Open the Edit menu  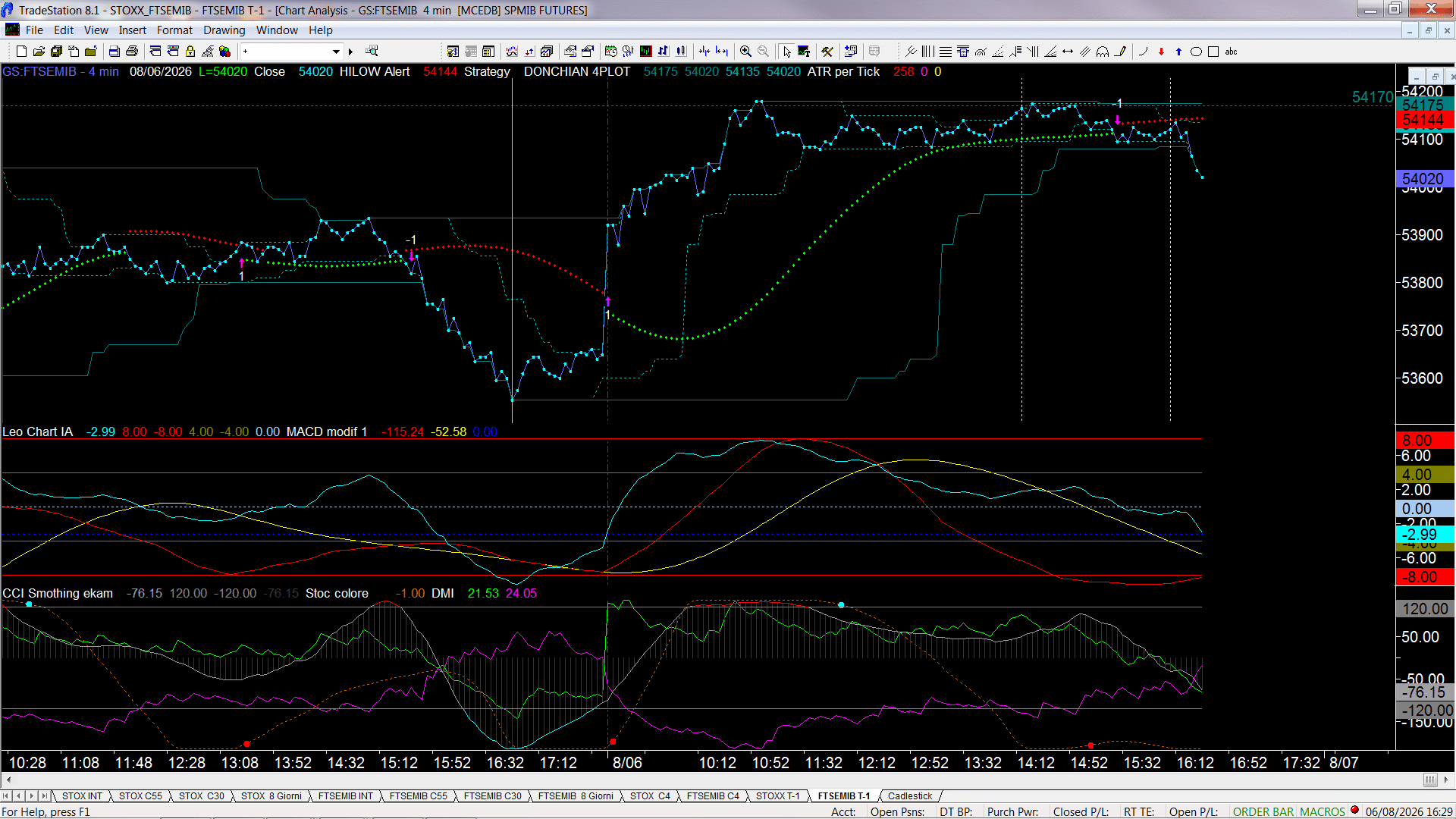pos(64,30)
